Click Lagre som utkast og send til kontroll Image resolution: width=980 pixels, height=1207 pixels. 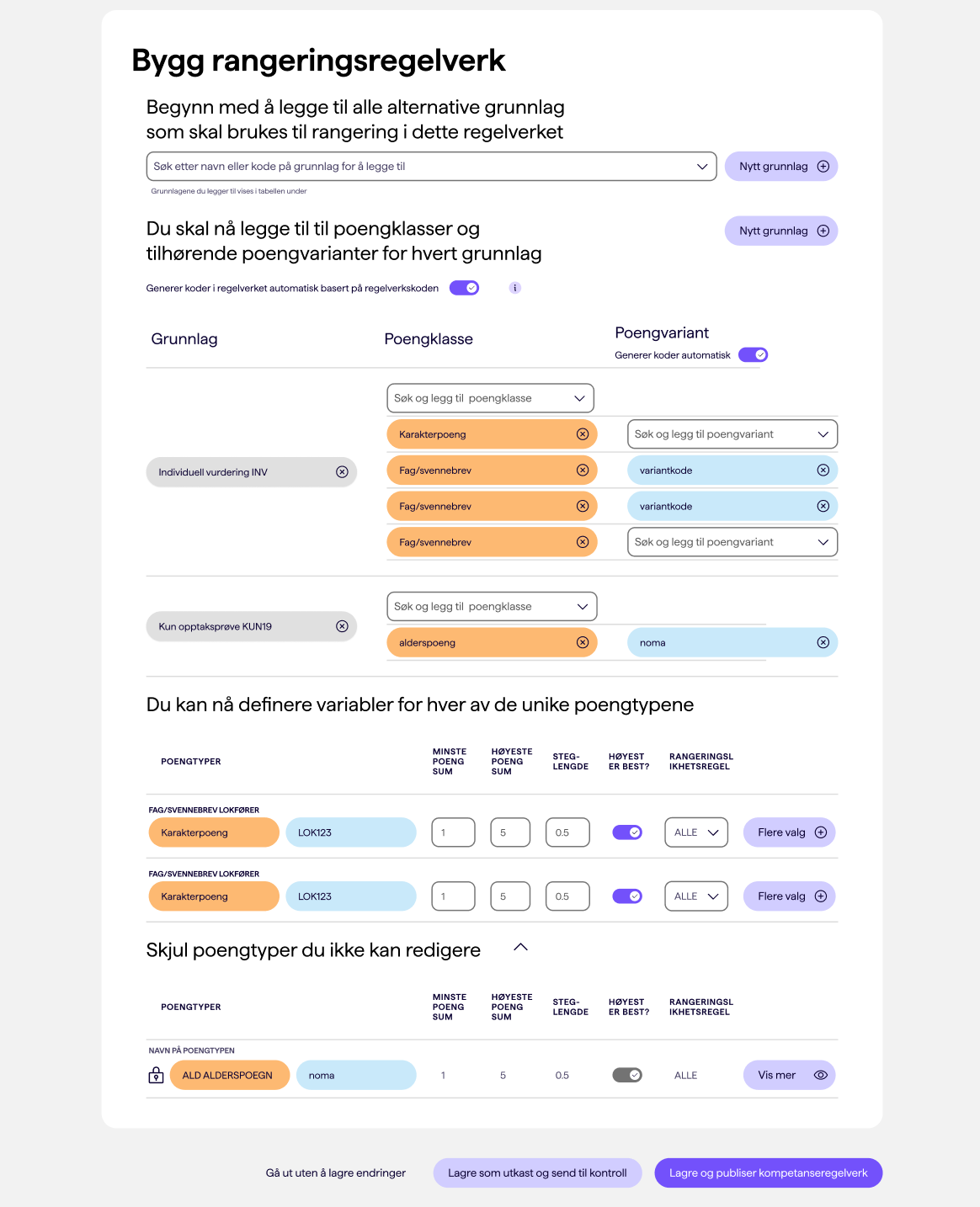click(537, 1173)
